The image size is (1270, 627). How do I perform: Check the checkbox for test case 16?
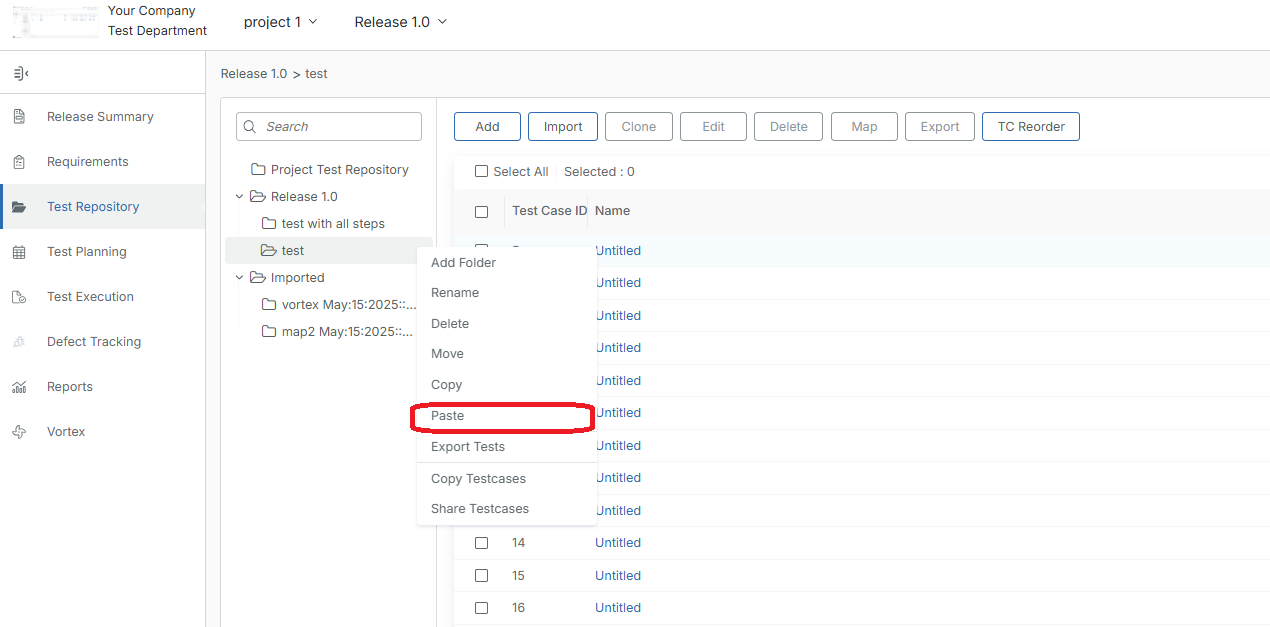(481, 607)
